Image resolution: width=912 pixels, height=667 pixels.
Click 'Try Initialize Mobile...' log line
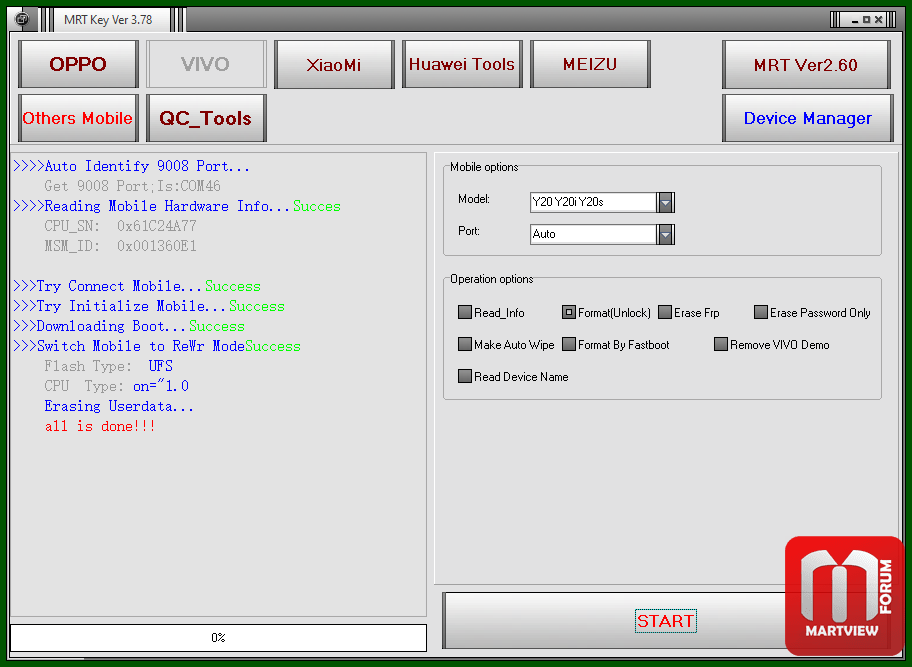[x=149, y=306]
